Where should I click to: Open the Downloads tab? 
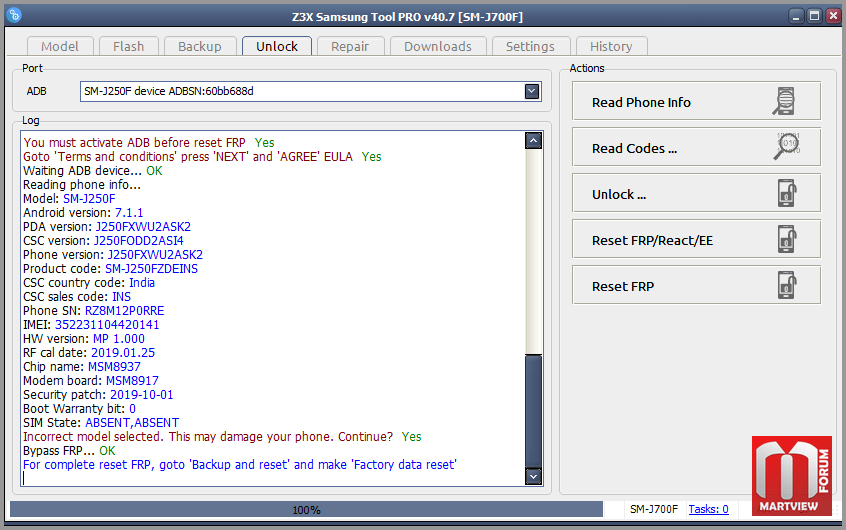[x=438, y=46]
